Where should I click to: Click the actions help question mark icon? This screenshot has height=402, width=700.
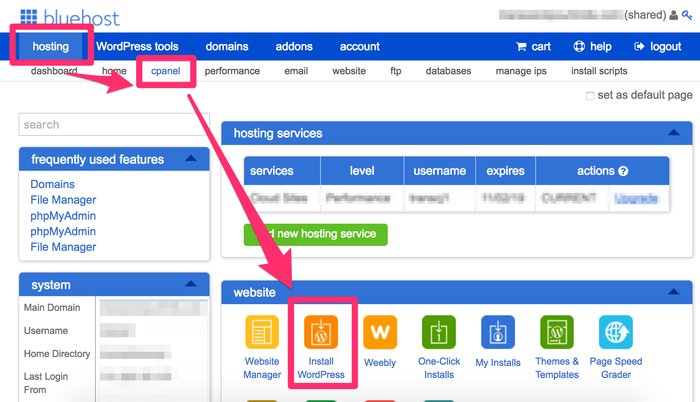click(x=624, y=171)
